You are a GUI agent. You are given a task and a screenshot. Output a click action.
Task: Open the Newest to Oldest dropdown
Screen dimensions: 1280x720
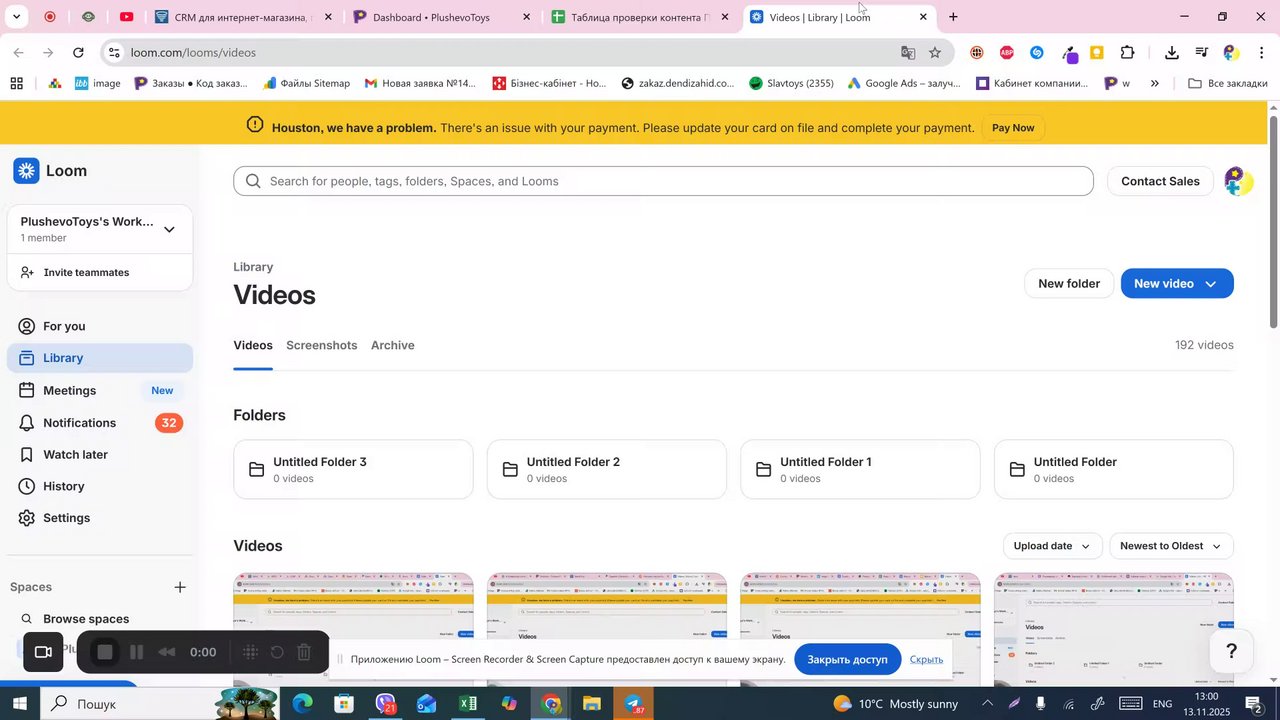pos(1171,546)
